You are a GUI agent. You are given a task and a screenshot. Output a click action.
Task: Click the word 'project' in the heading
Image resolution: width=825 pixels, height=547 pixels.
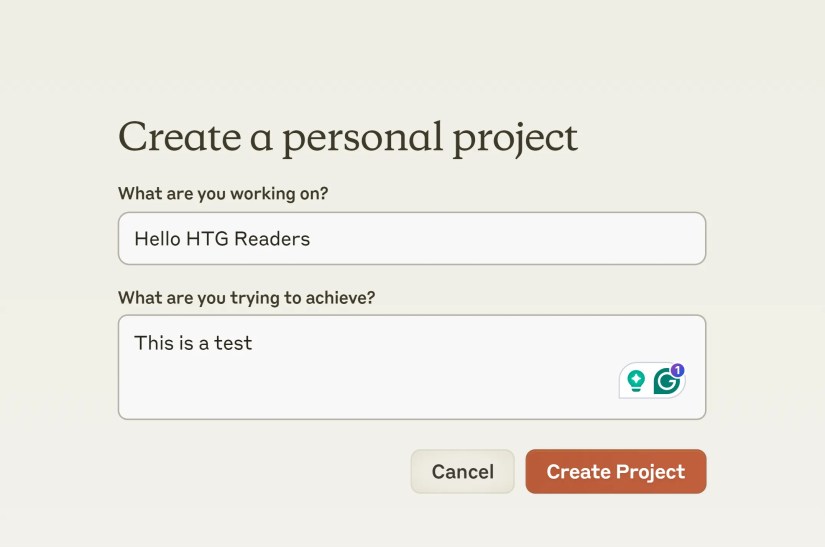pos(515,137)
